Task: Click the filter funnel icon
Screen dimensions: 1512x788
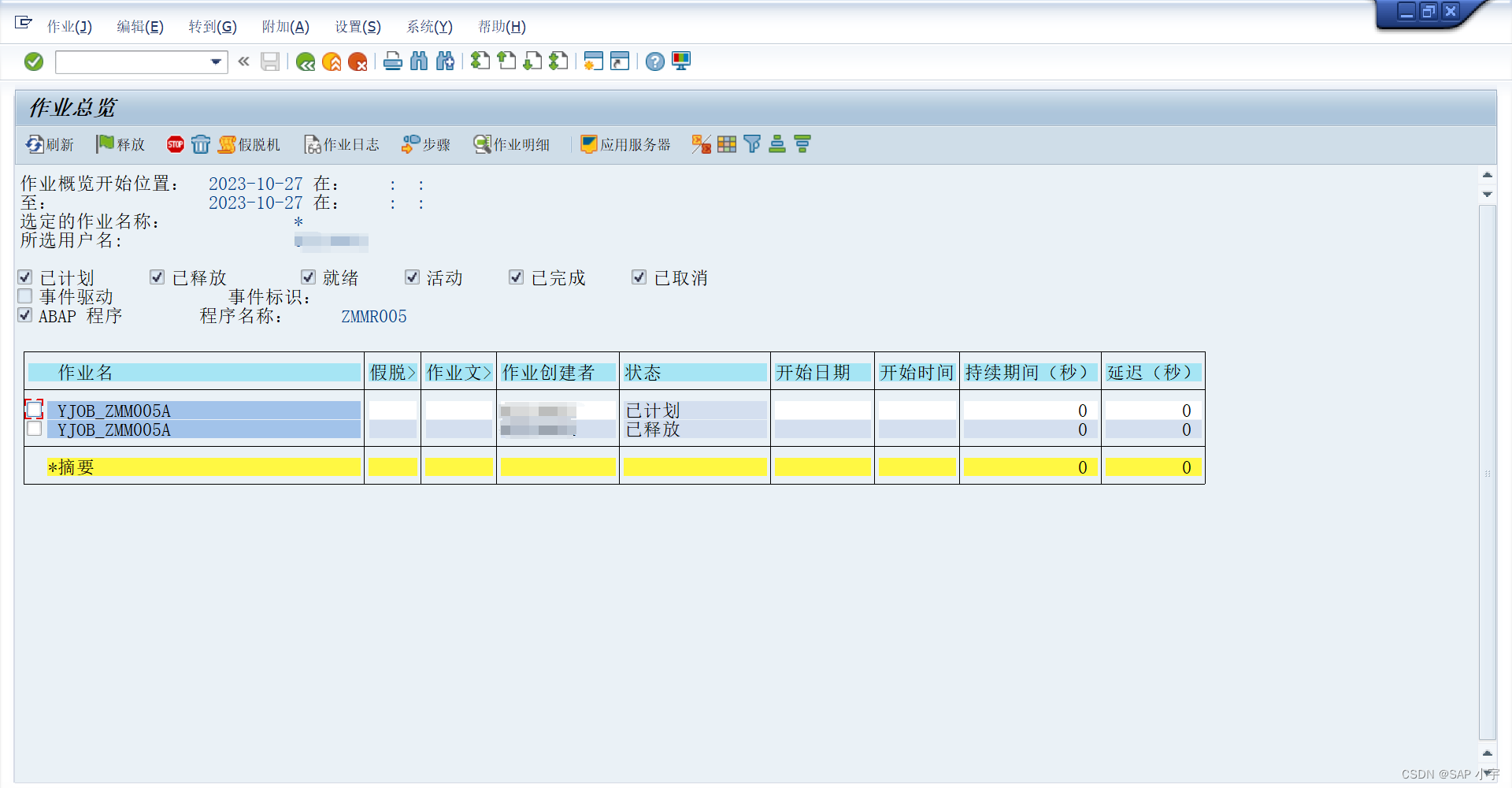Action: click(x=752, y=144)
